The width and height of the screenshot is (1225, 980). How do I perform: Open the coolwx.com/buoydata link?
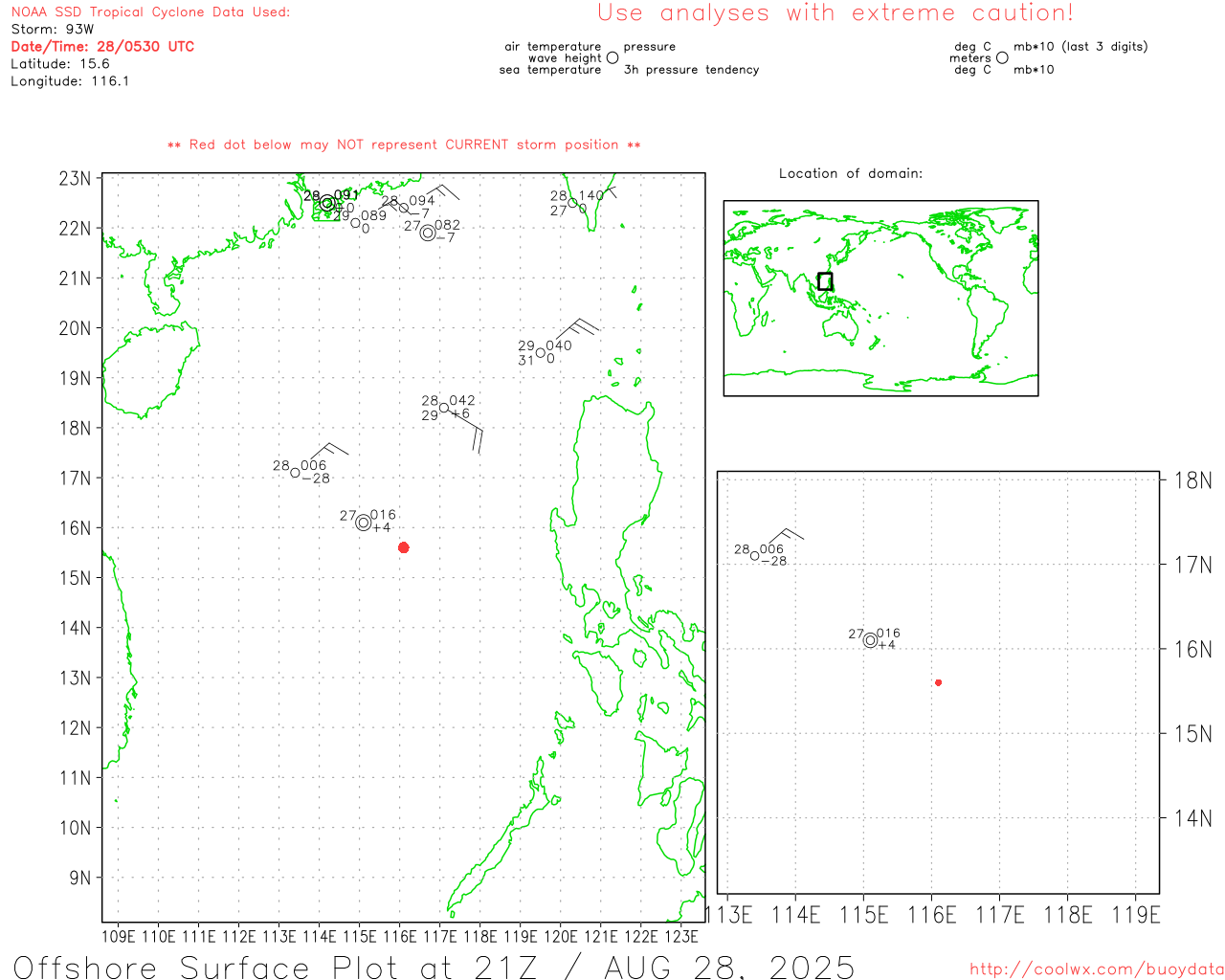tap(1097, 969)
